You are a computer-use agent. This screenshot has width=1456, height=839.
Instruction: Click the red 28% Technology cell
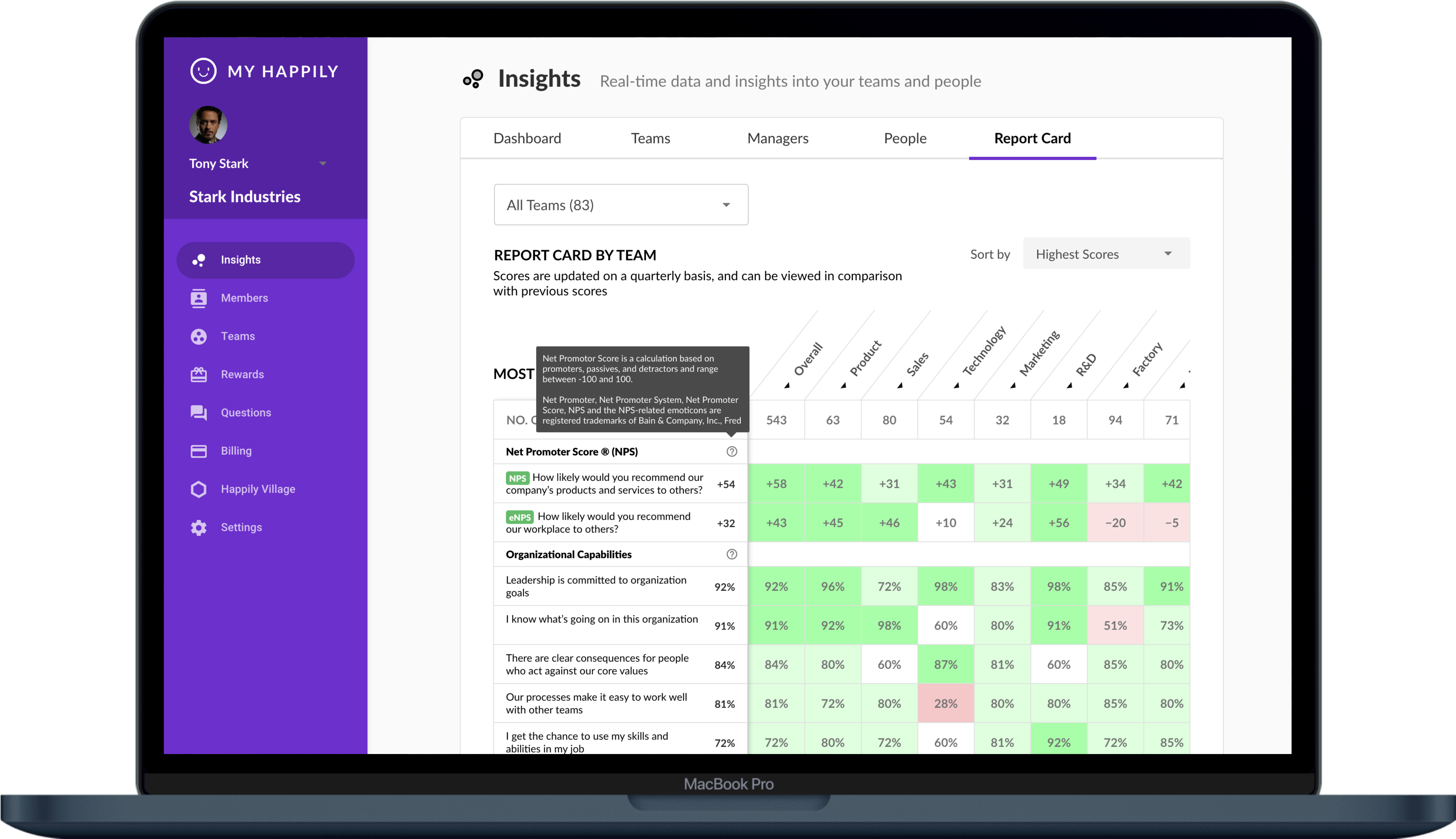[945, 704]
